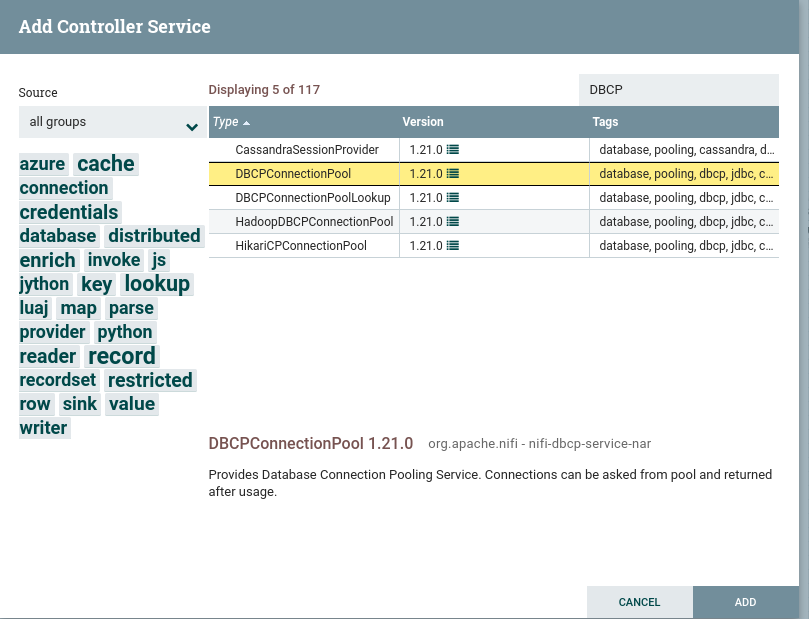Filter by the map tag

tap(78, 308)
